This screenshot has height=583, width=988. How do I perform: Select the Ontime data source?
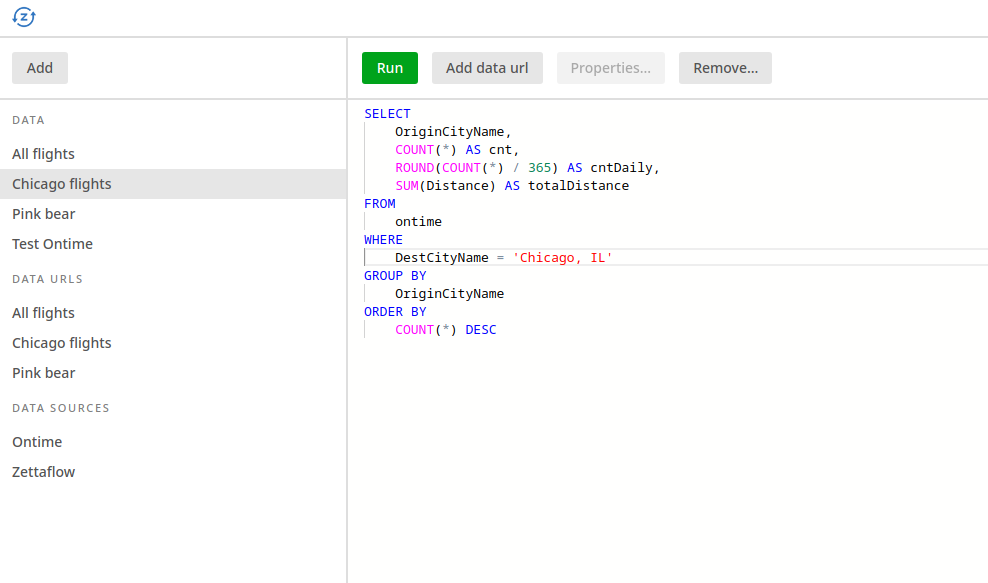(x=37, y=441)
